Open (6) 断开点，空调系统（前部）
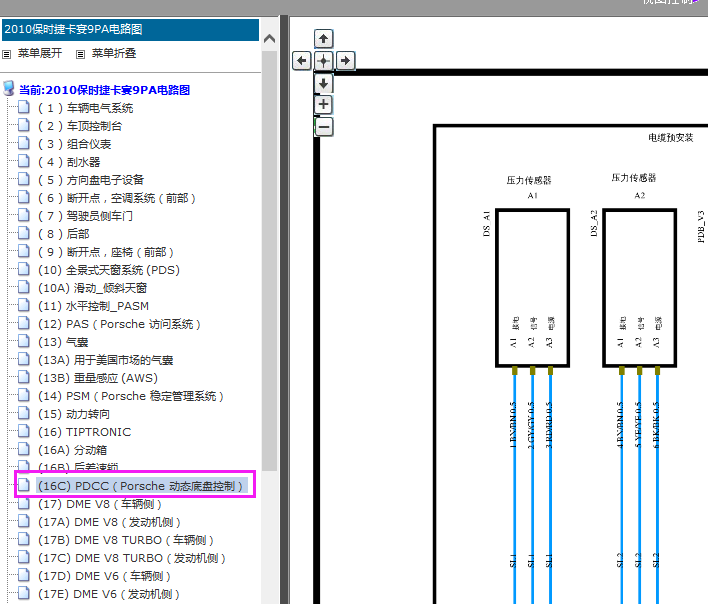The image size is (708, 604). pos(117,198)
